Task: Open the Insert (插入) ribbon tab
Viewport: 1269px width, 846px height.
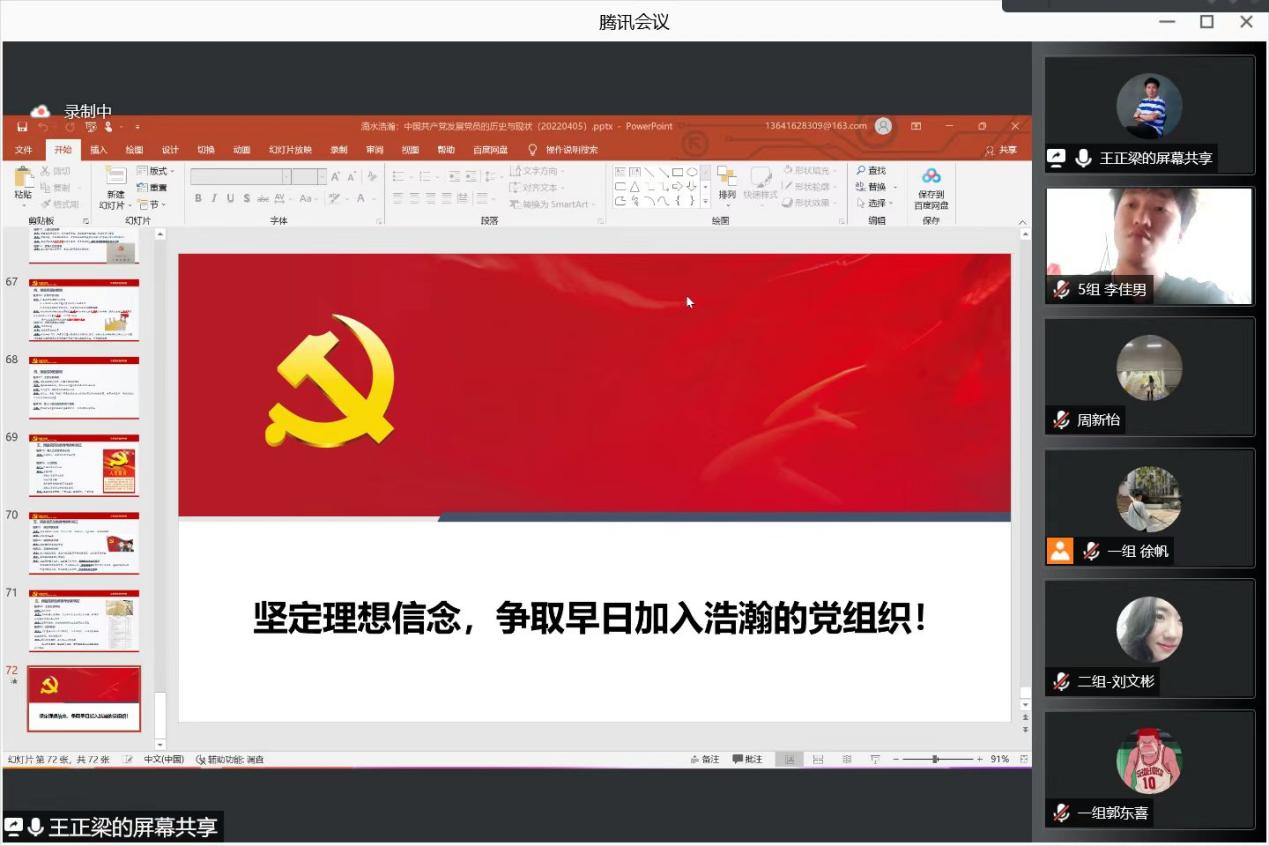Action: [x=98, y=150]
